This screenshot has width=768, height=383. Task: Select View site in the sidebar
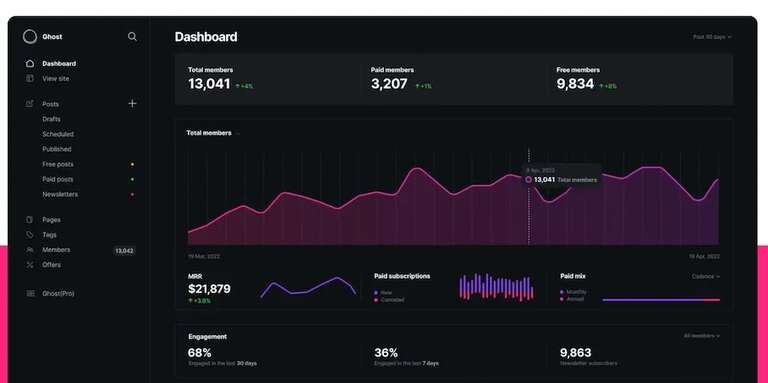(55, 78)
